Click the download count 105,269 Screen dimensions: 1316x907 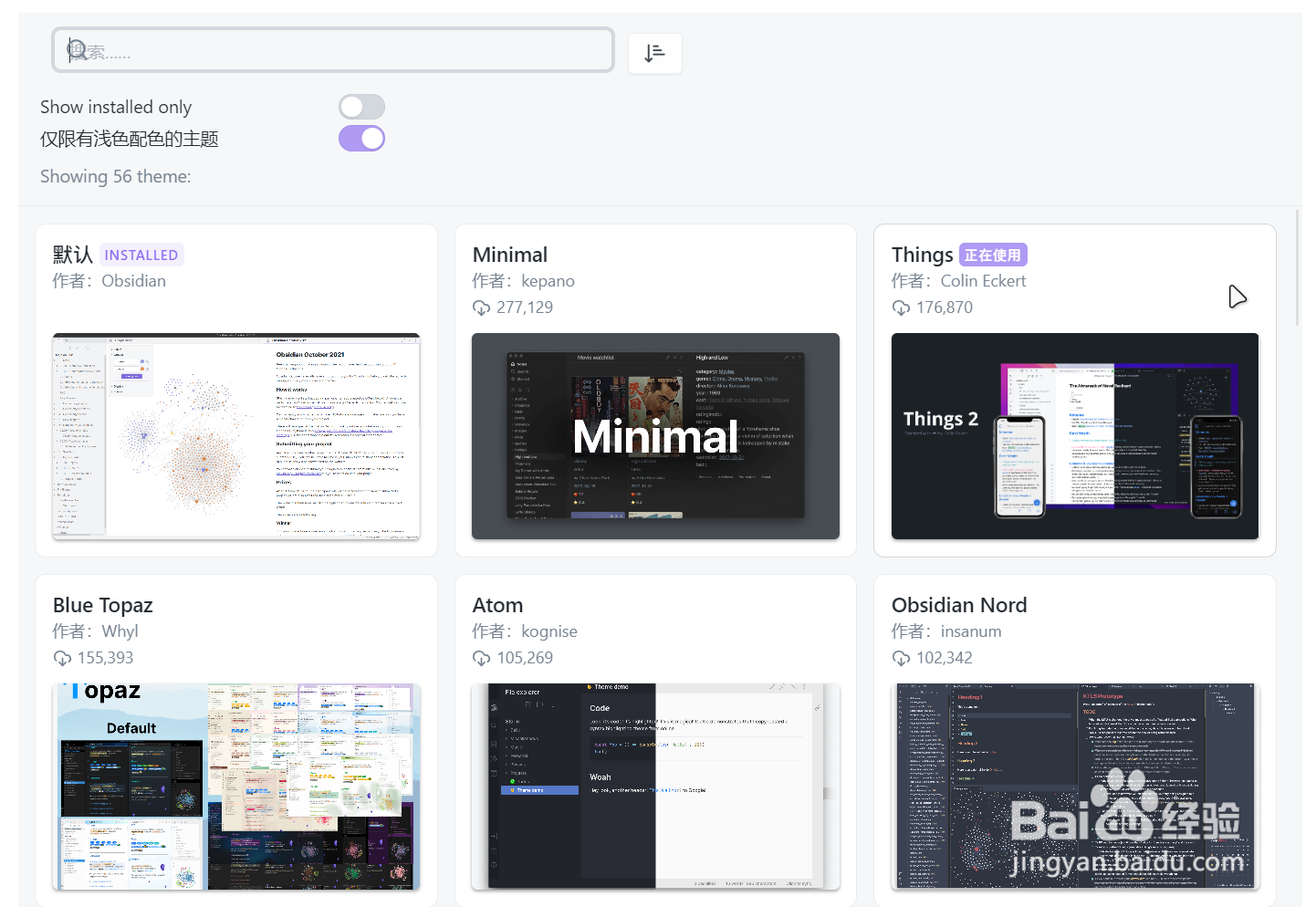tap(525, 658)
